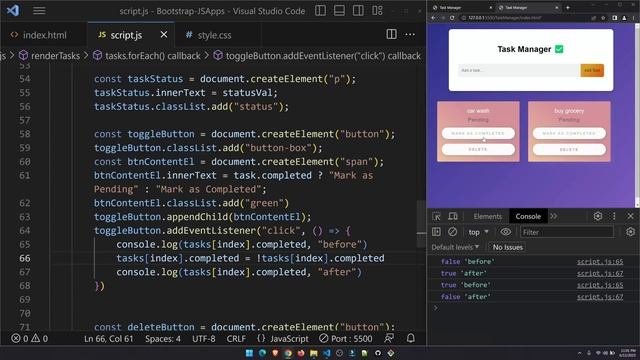This screenshot has height=360, width=640.
Task: Show more DevTools tabs chevron
Action: pyautogui.click(x=553, y=216)
